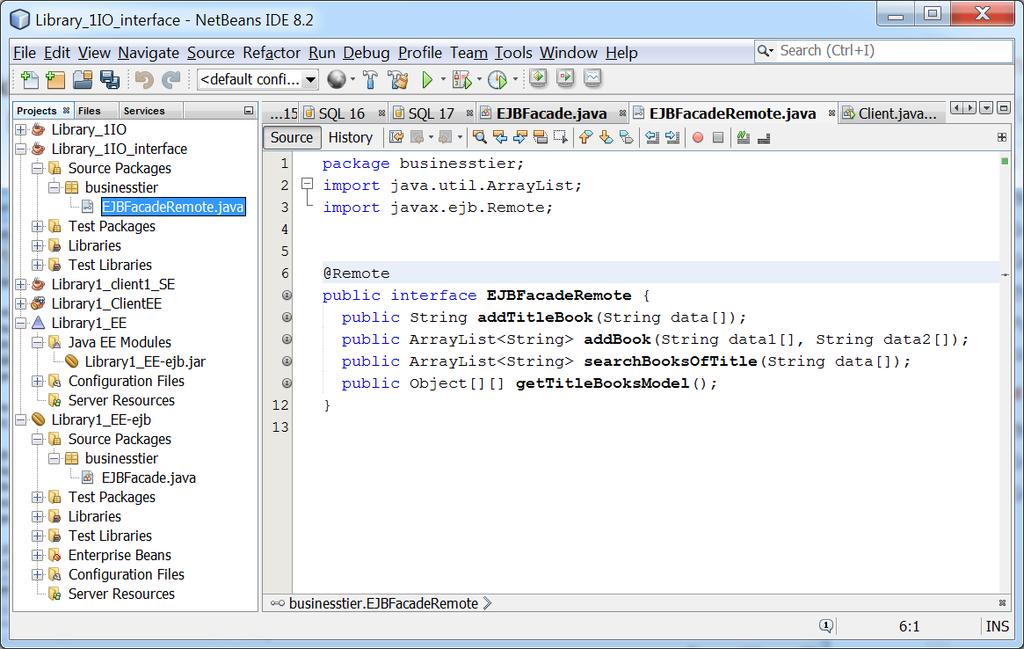Click the History view button
This screenshot has width=1024, height=649.
(350, 137)
